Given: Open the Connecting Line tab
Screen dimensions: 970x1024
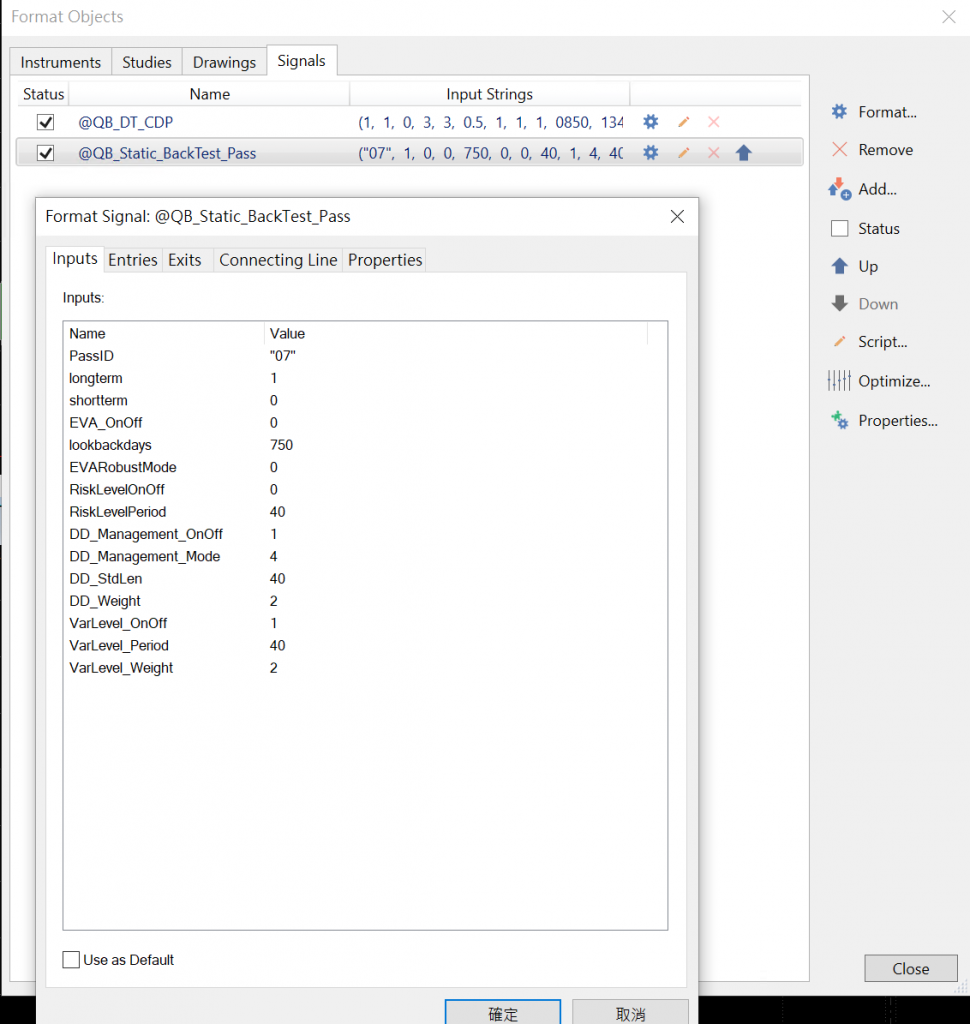Looking at the screenshot, I should click(278, 260).
